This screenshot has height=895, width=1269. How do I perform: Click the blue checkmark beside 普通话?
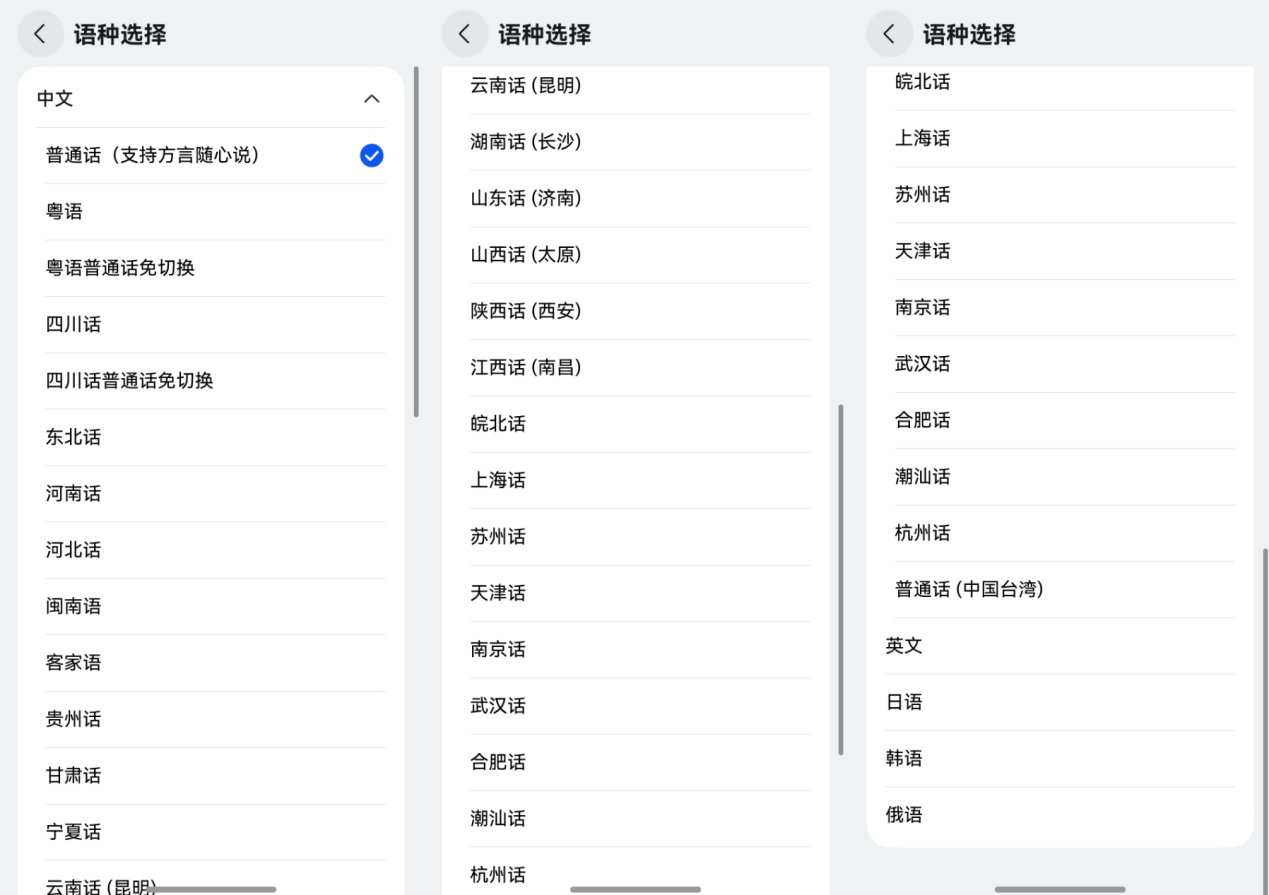[371, 155]
